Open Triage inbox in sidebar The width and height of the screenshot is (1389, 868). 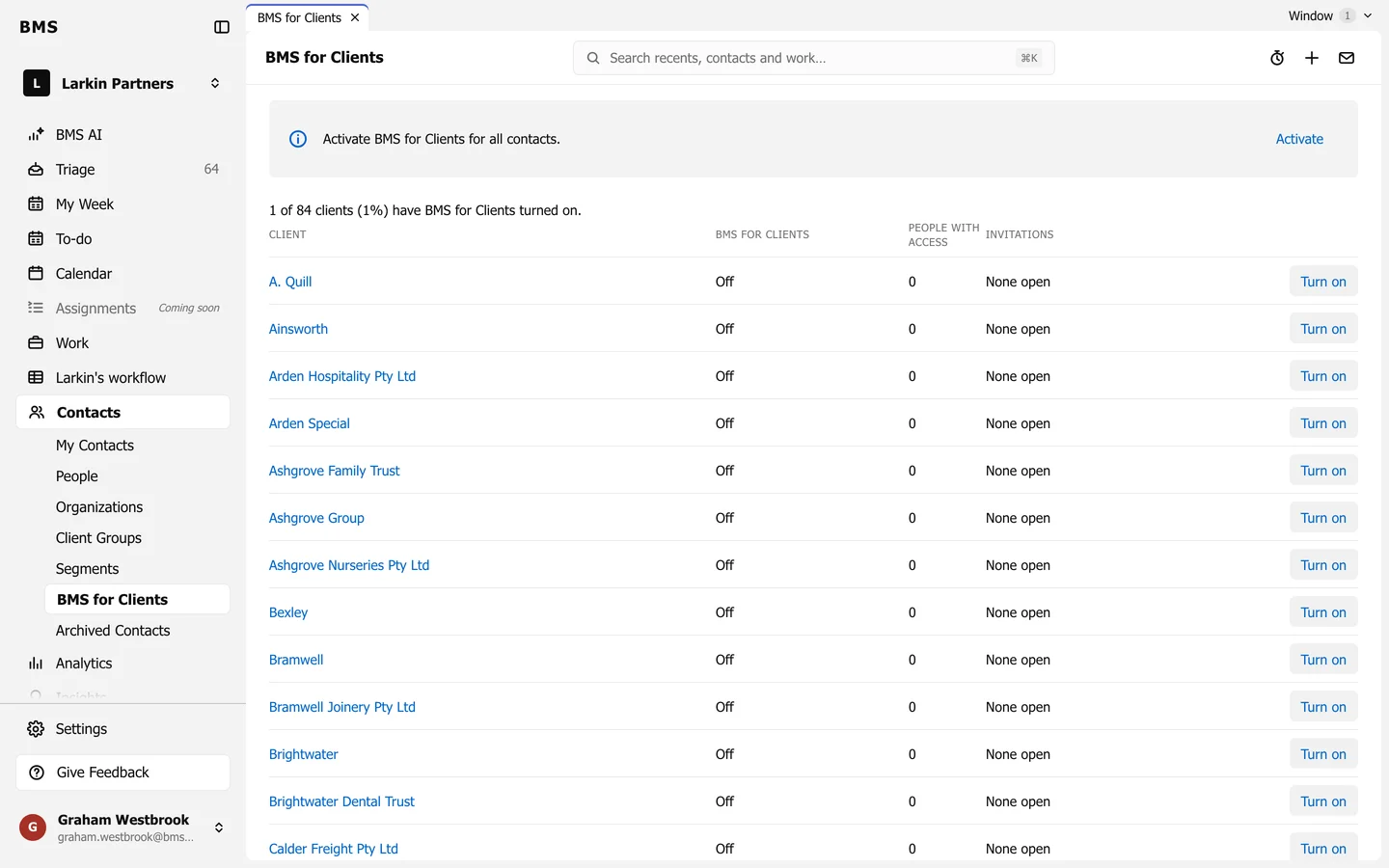[x=123, y=169]
